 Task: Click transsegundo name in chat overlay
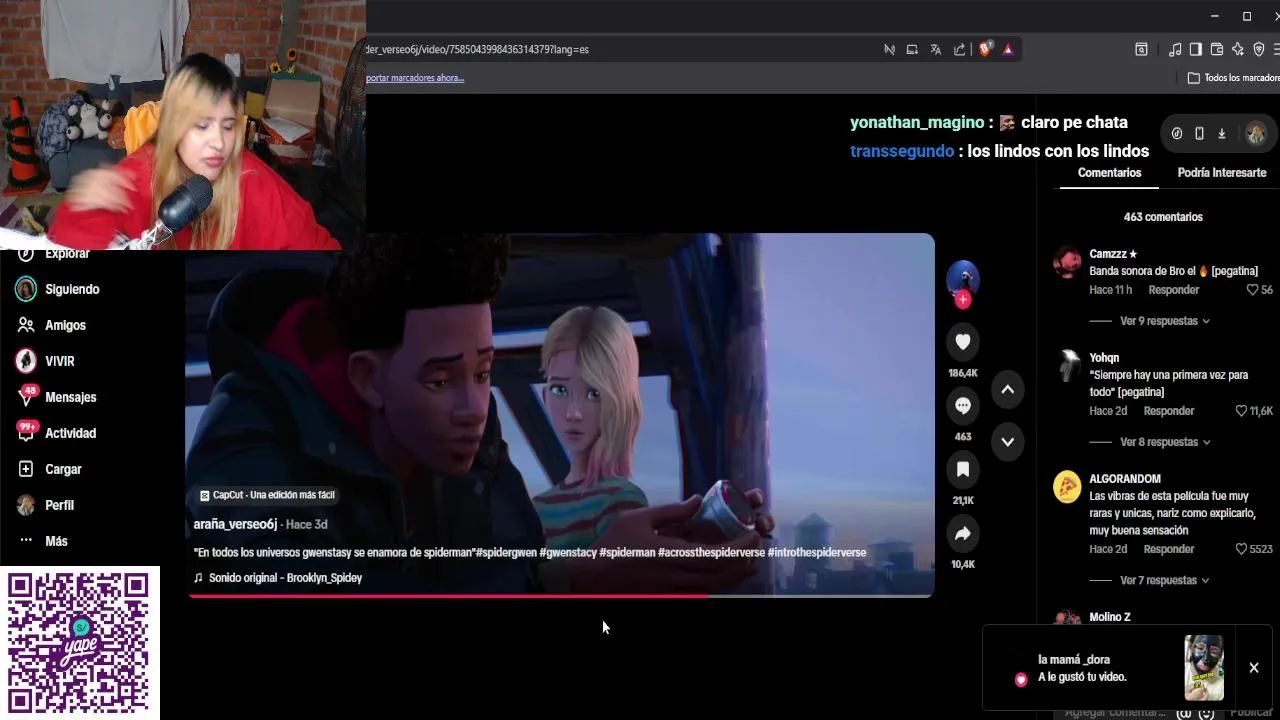(x=902, y=151)
